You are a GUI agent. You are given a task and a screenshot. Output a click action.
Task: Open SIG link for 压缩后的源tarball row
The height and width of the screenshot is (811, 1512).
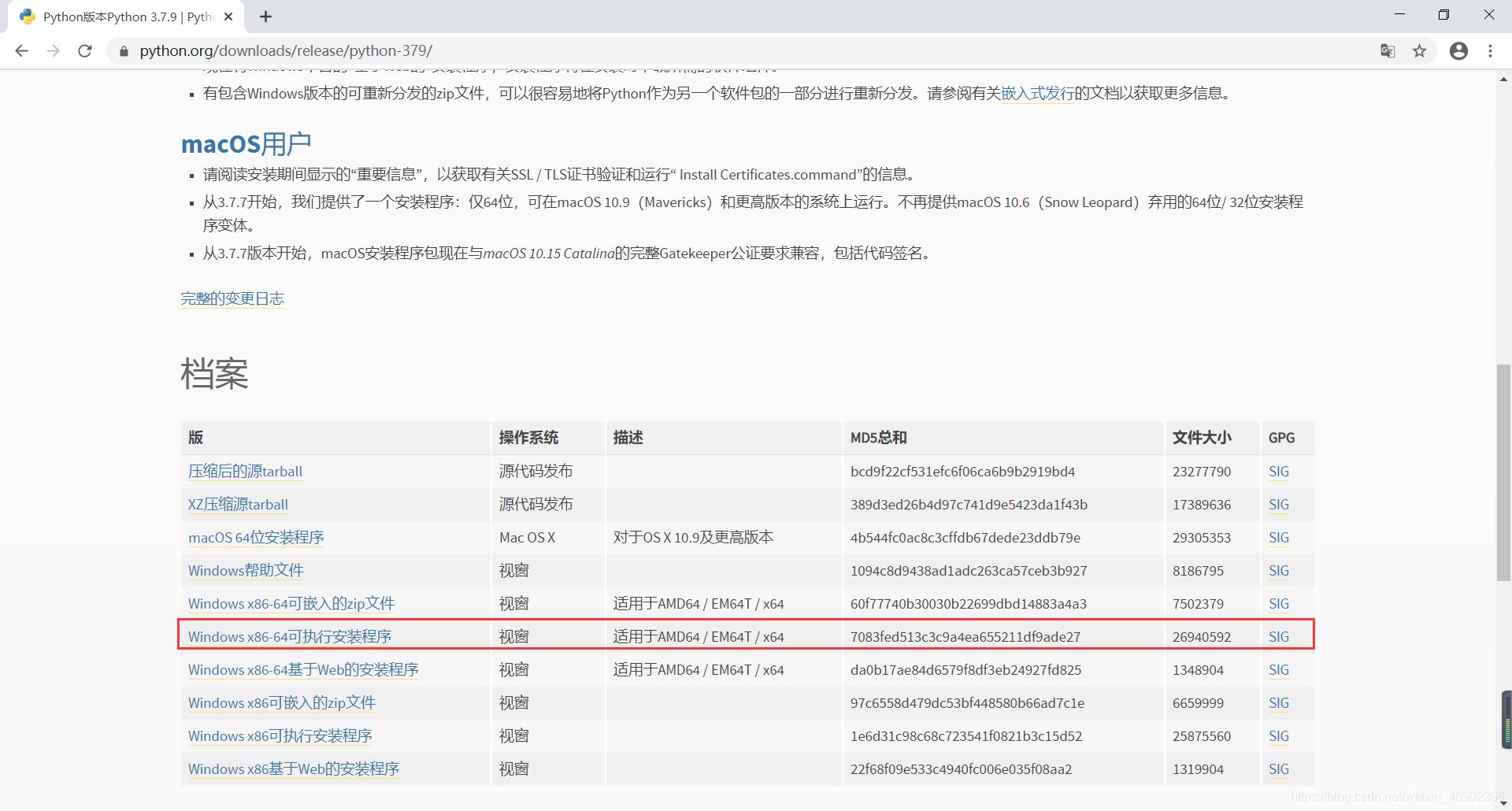(x=1279, y=472)
